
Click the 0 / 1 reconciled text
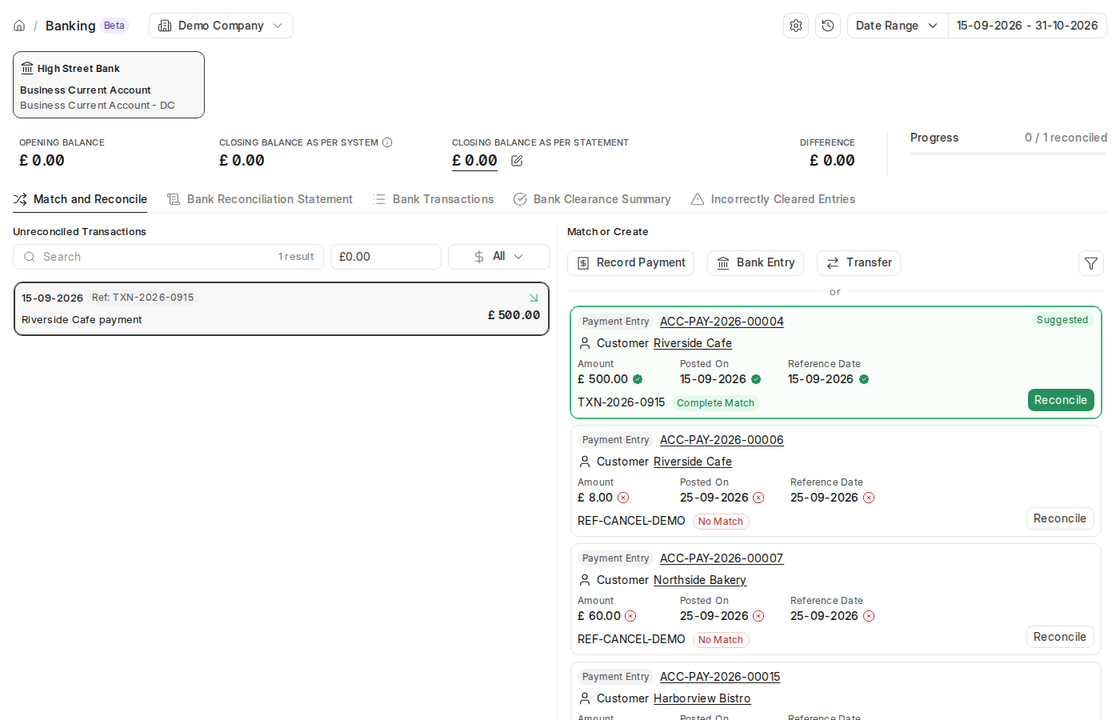pyautogui.click(x=1066, y=138)
